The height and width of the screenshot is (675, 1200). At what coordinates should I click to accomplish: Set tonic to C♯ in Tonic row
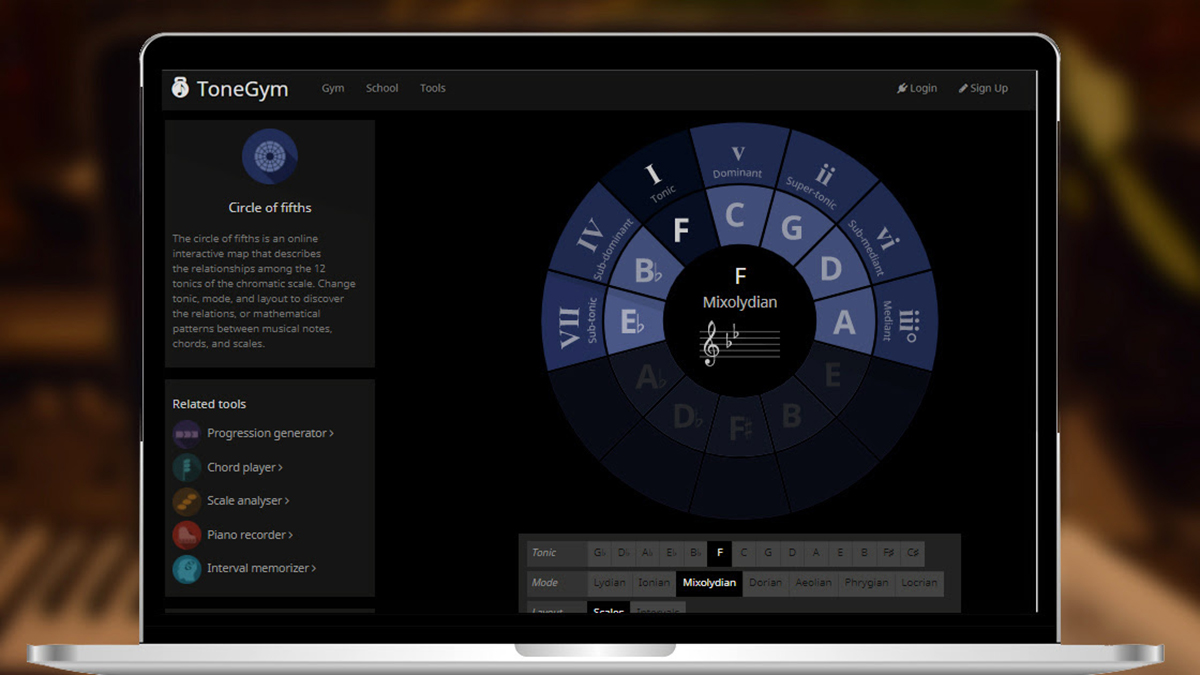point(912,552)
